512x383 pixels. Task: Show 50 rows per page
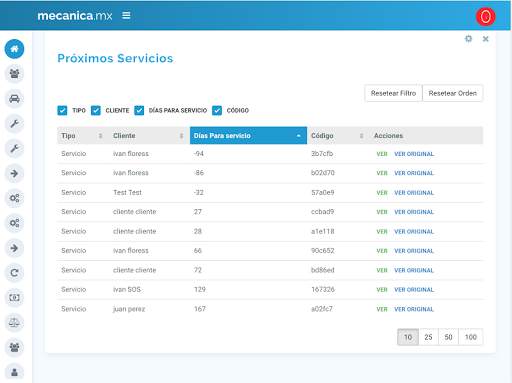448,337
